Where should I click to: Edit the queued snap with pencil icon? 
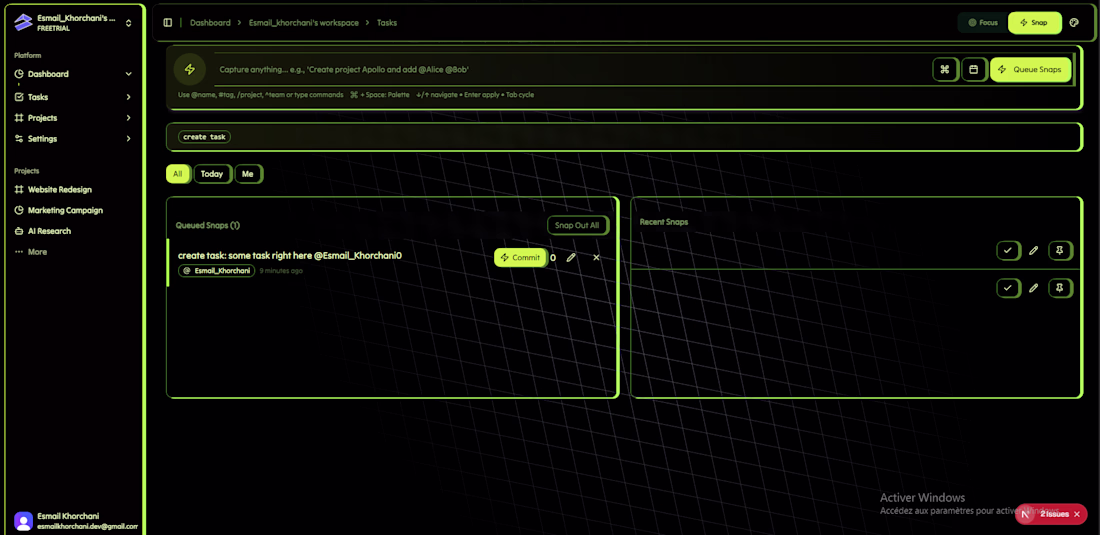pyautogui.click(x=571, y=257)
